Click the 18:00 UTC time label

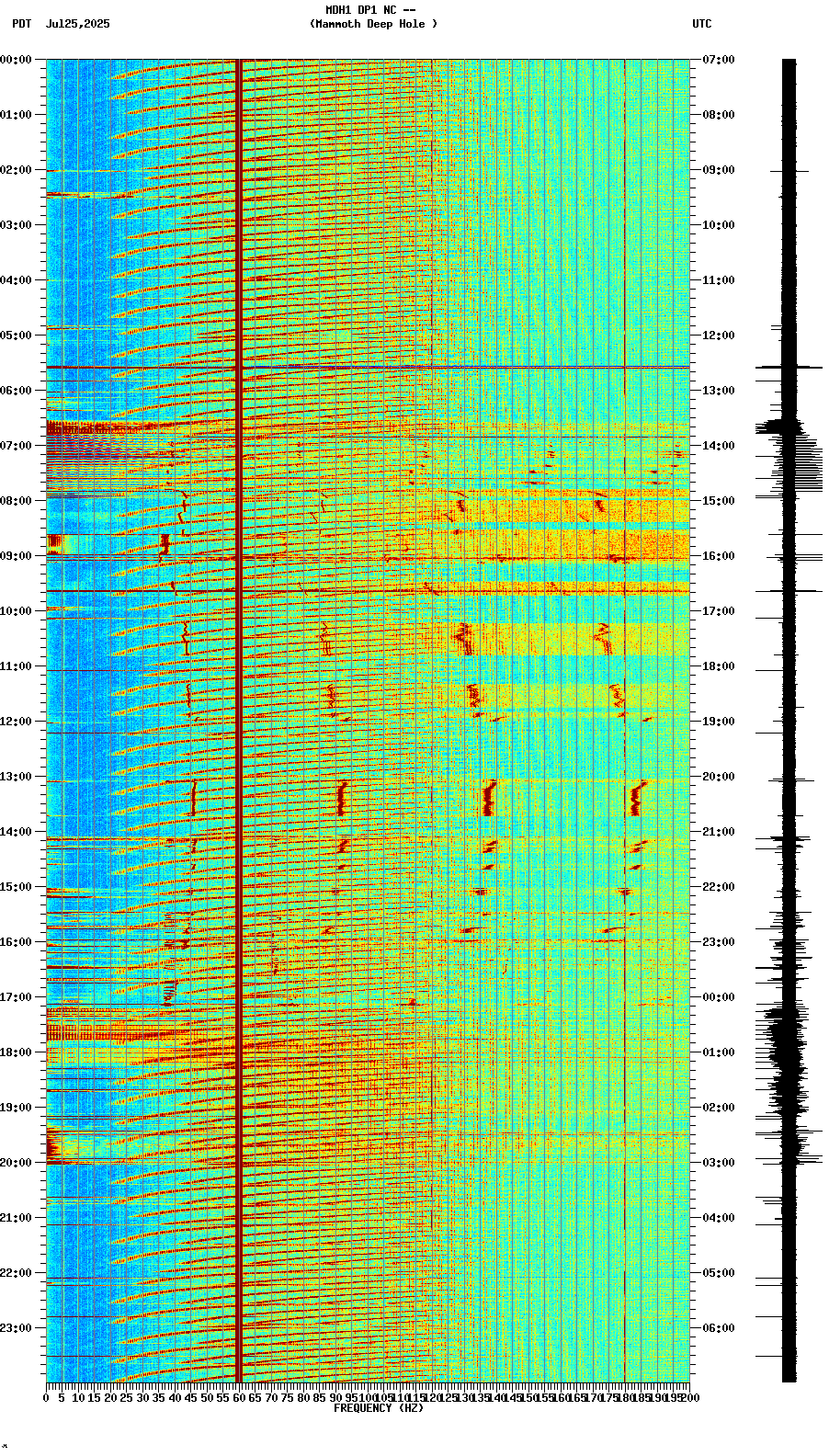pos(719,666)
